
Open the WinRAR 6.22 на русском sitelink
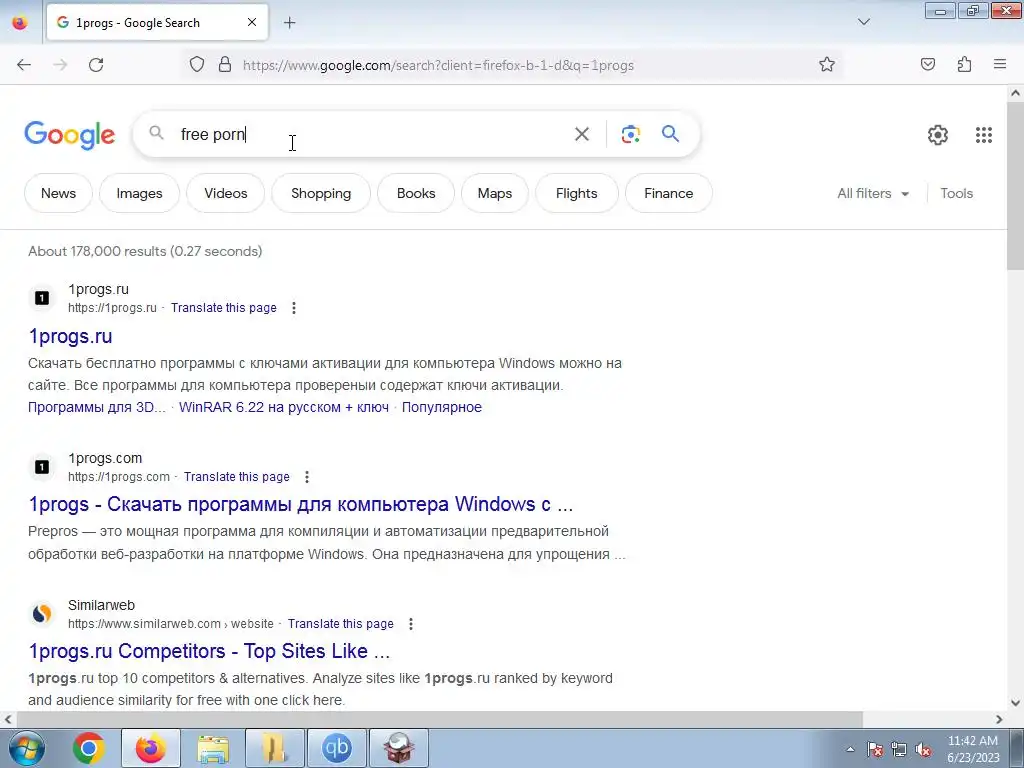tap(283, 407)
